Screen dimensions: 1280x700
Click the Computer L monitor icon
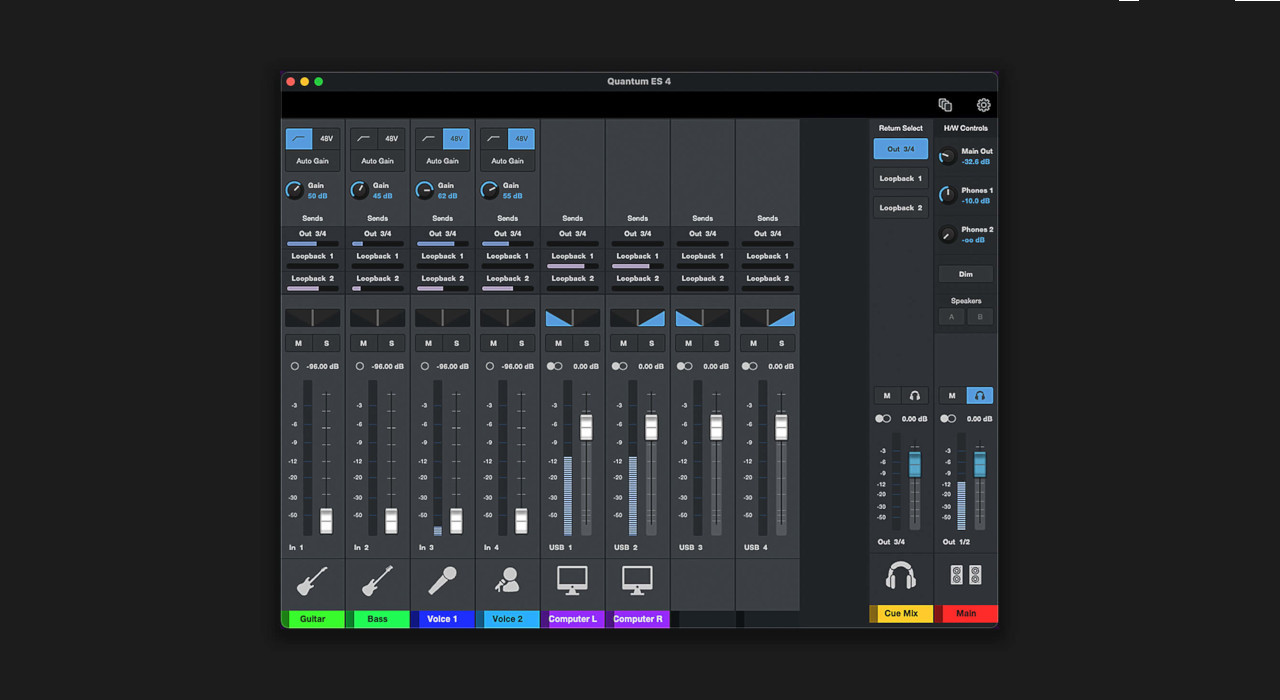[x=572, y=580]
